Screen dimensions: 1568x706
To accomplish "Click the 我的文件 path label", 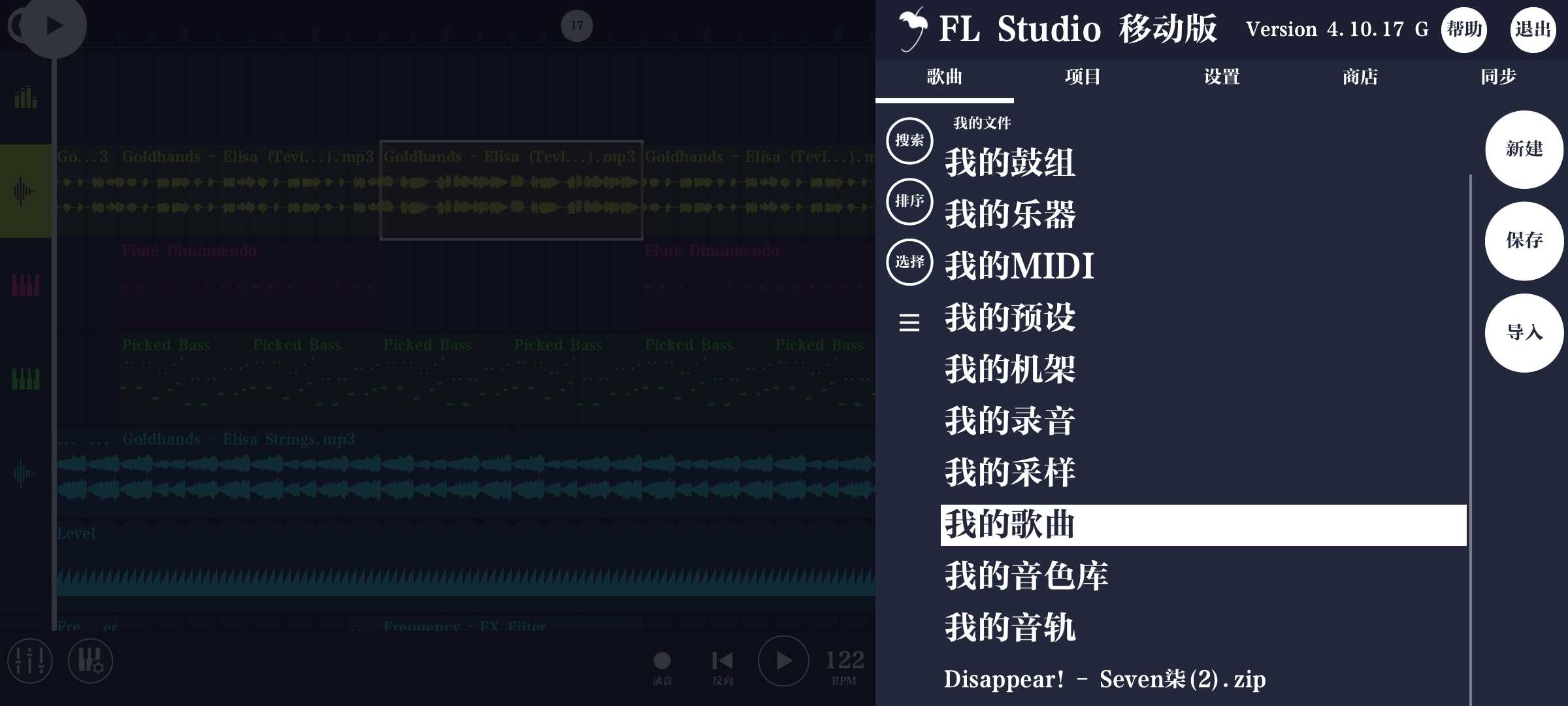I will (x=982, y=123).
